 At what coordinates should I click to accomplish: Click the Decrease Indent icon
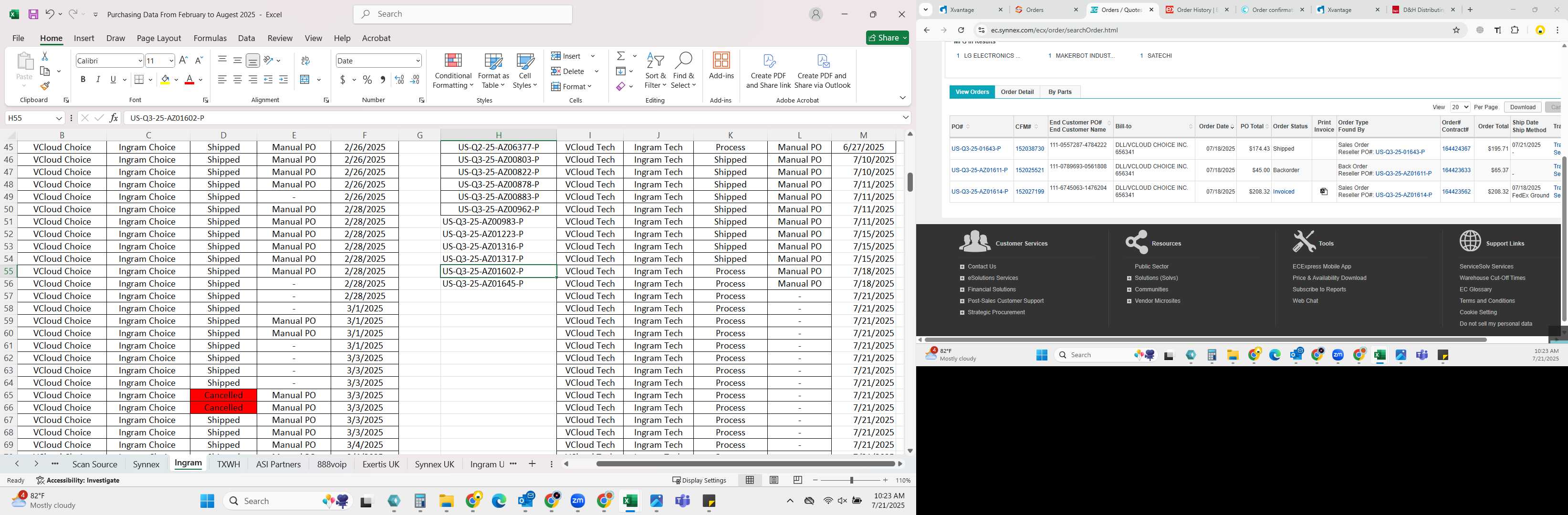coord(269,80)
